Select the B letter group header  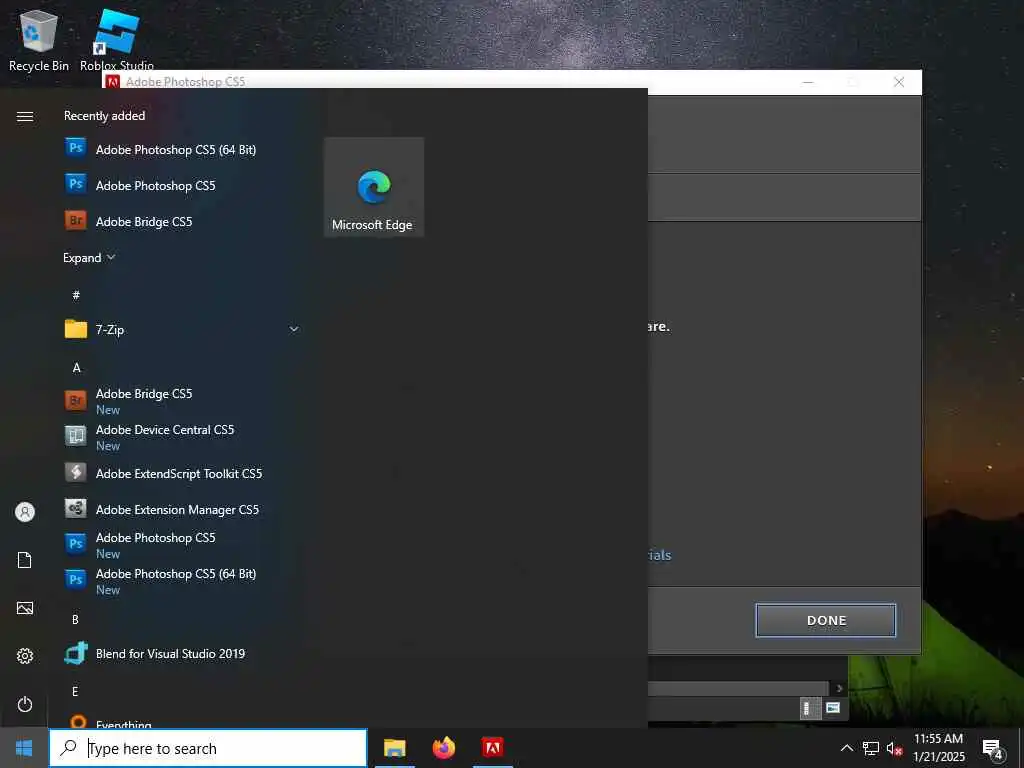point(75,619)
